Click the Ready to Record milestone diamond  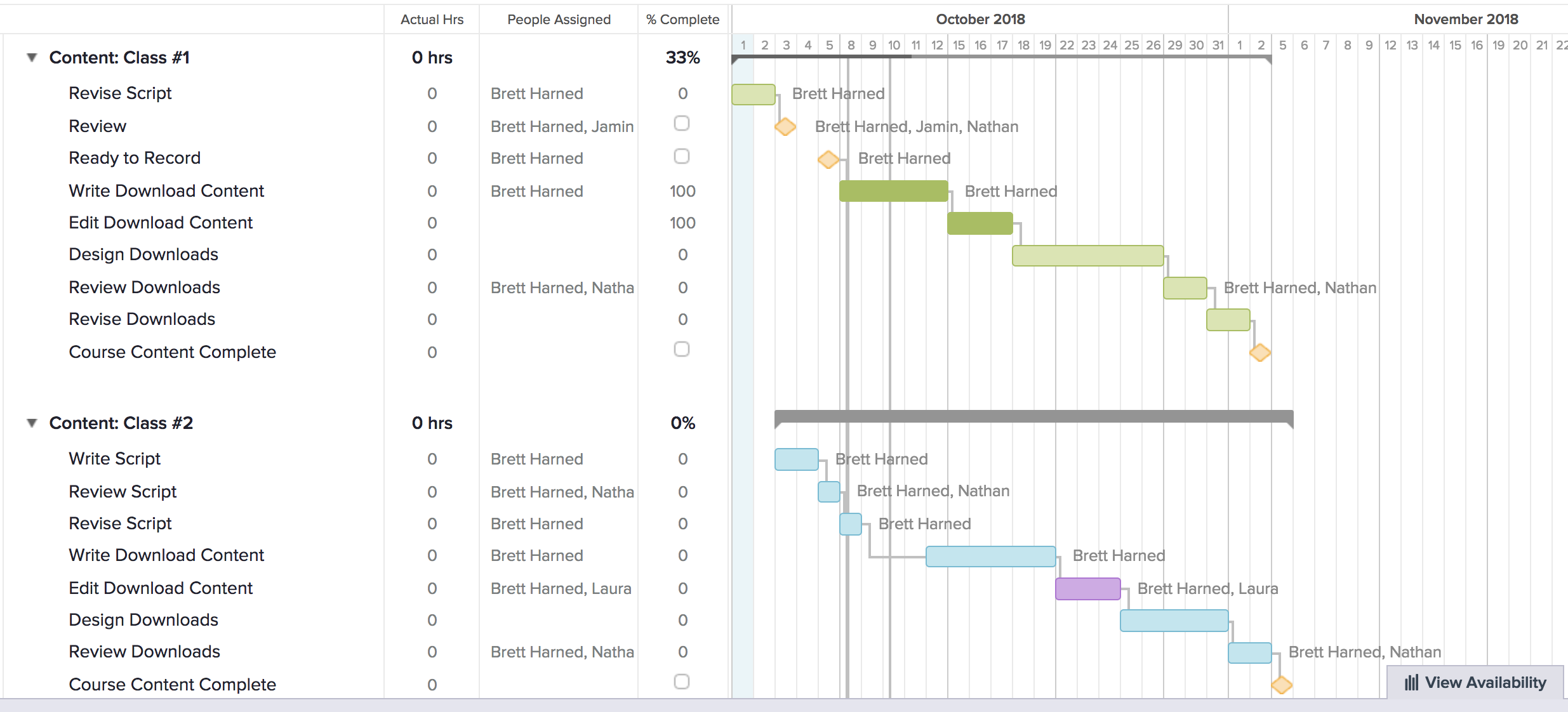[828, 159]
